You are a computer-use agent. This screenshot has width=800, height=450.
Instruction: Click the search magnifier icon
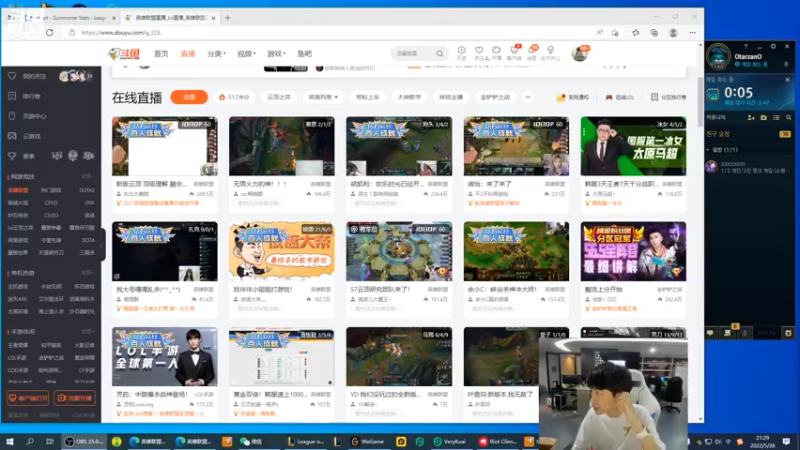(x=440, y=54)
